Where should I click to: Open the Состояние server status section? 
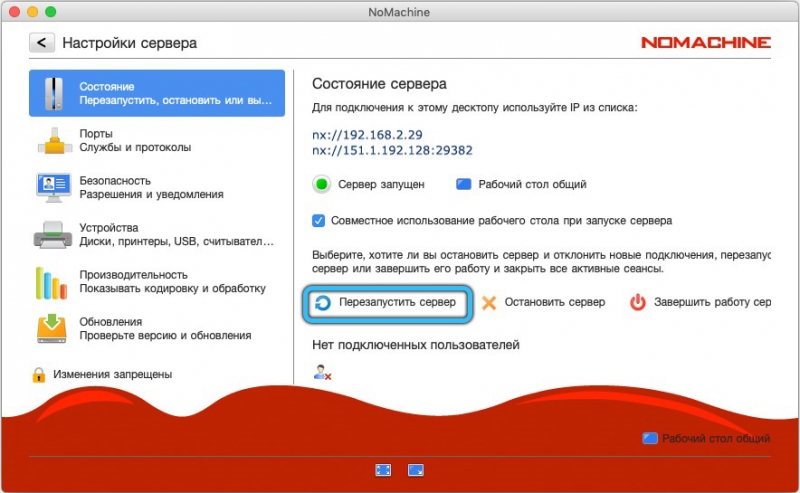(157, 93)
